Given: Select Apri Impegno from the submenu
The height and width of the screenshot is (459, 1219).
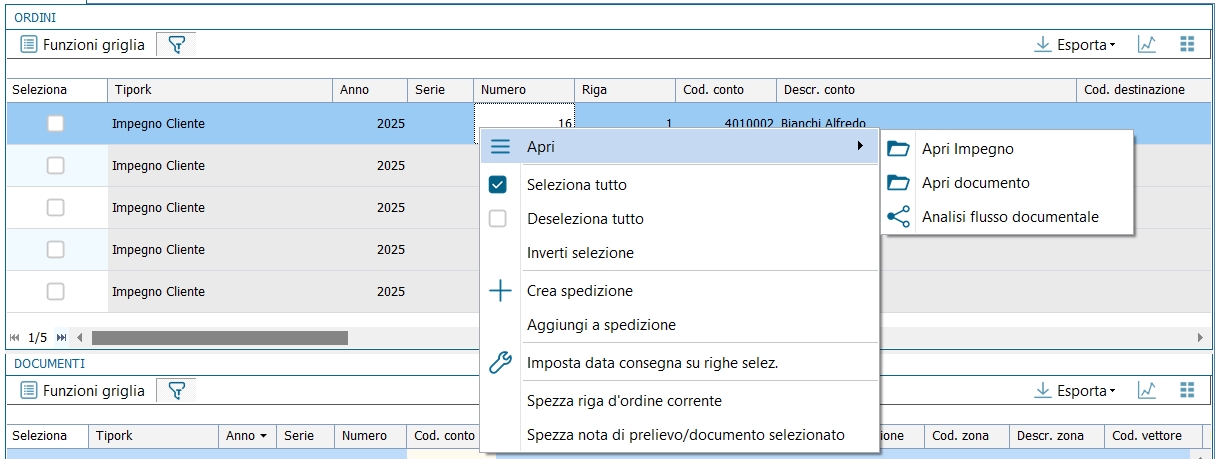Looking at the screenshot, I should 967,149.
